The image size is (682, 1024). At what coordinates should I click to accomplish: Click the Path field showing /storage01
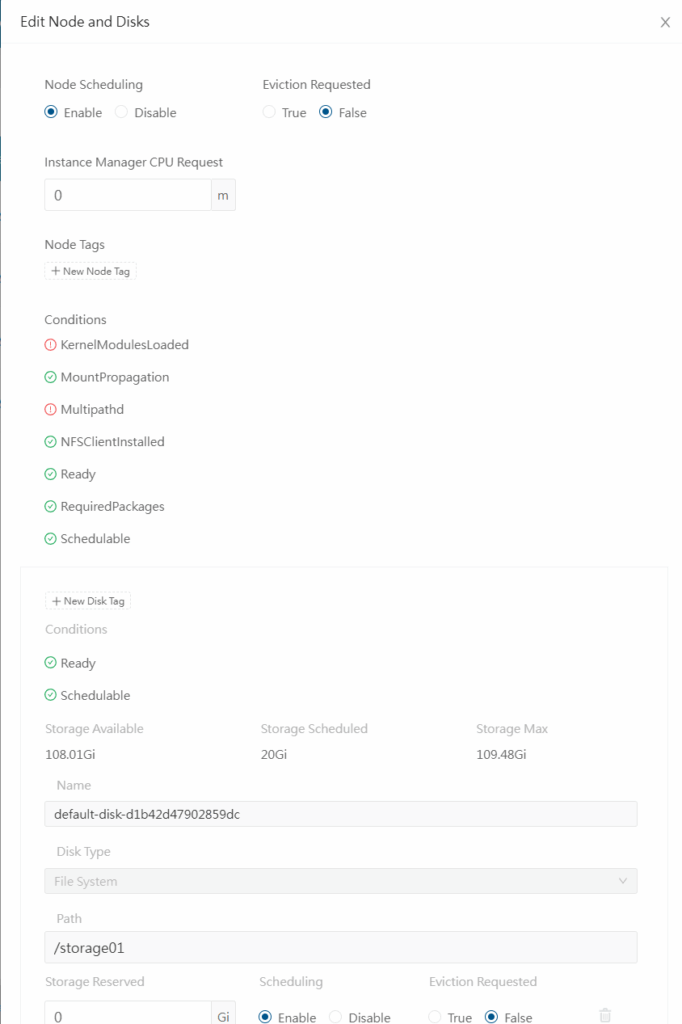pyautogui.click(x=340, y=947)
